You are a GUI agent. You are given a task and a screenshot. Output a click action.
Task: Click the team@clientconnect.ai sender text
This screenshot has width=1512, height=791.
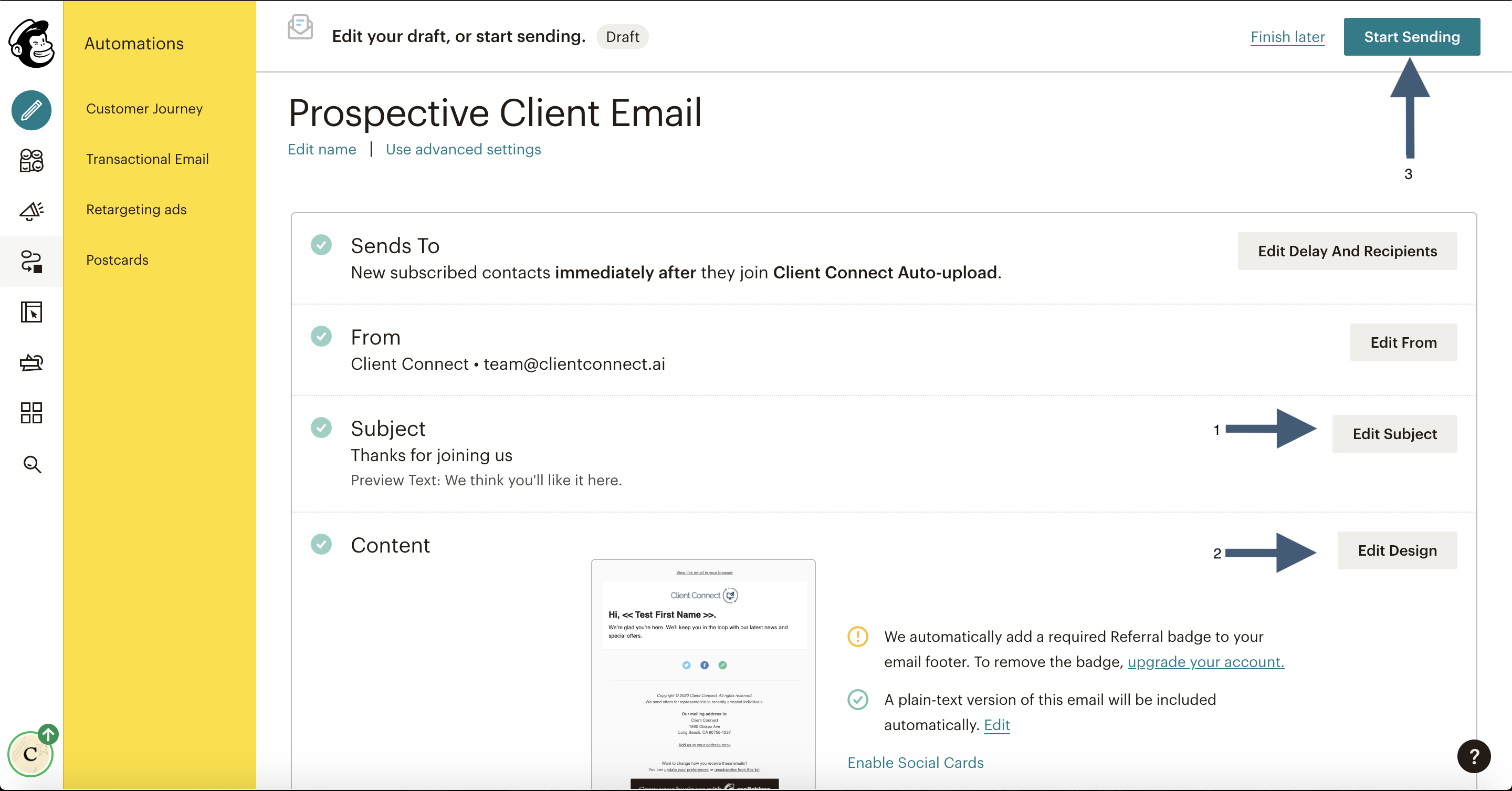click(x=574, y=364)
